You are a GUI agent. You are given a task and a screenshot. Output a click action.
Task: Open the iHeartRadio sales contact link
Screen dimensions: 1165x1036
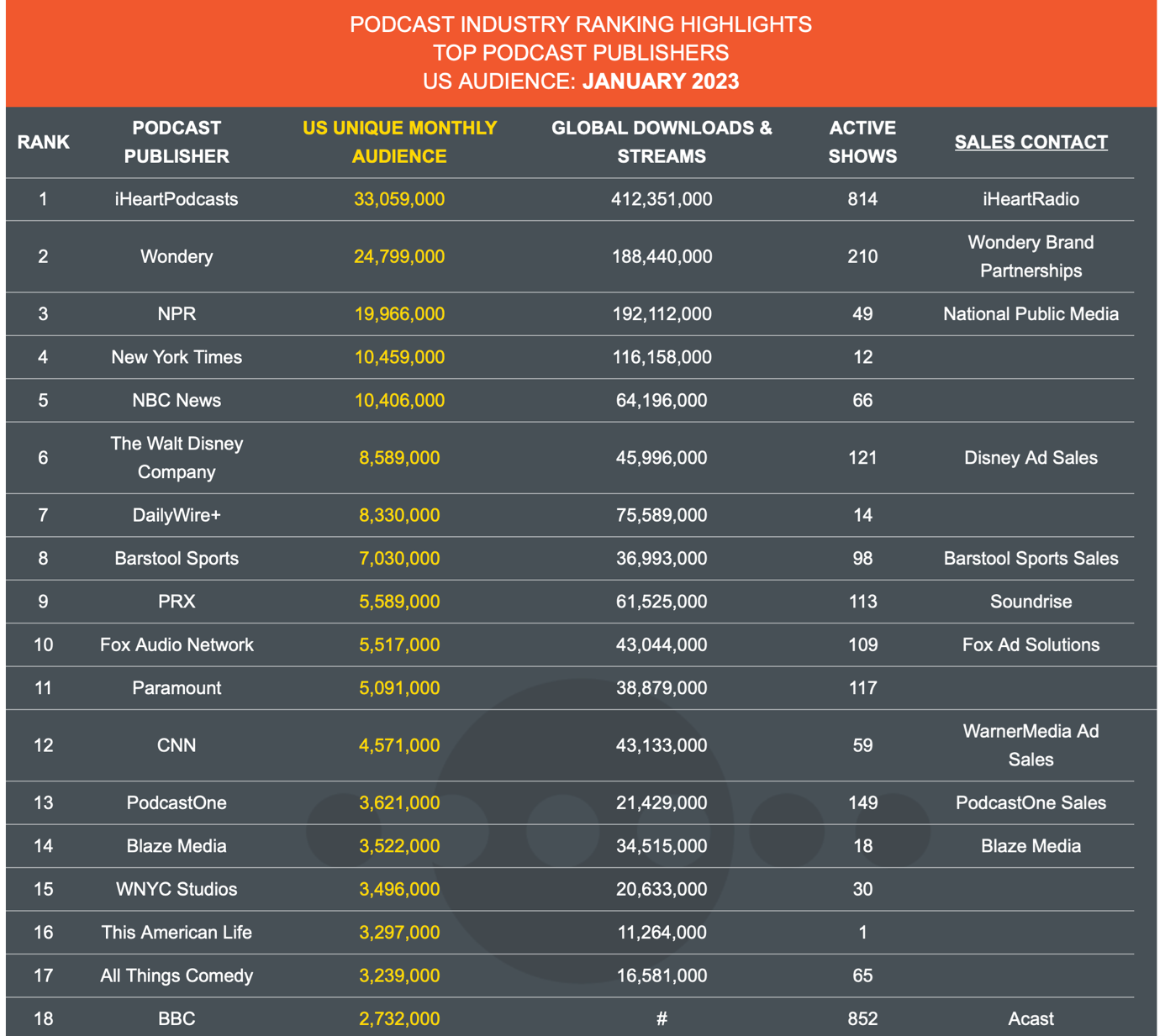[x=1031, y=199]
